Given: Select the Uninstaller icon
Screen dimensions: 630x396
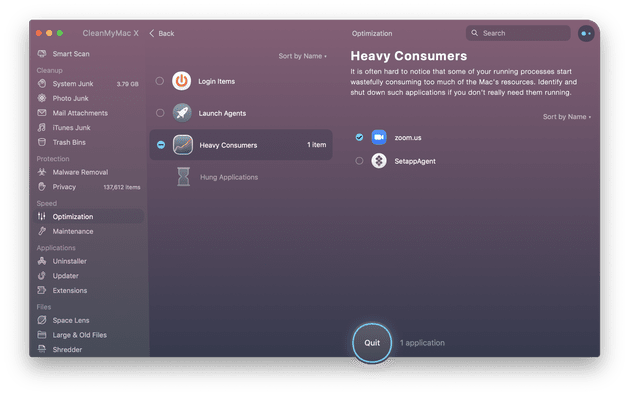Looking at the screenshot, I should pyautogui.click(x=42, y=261).
